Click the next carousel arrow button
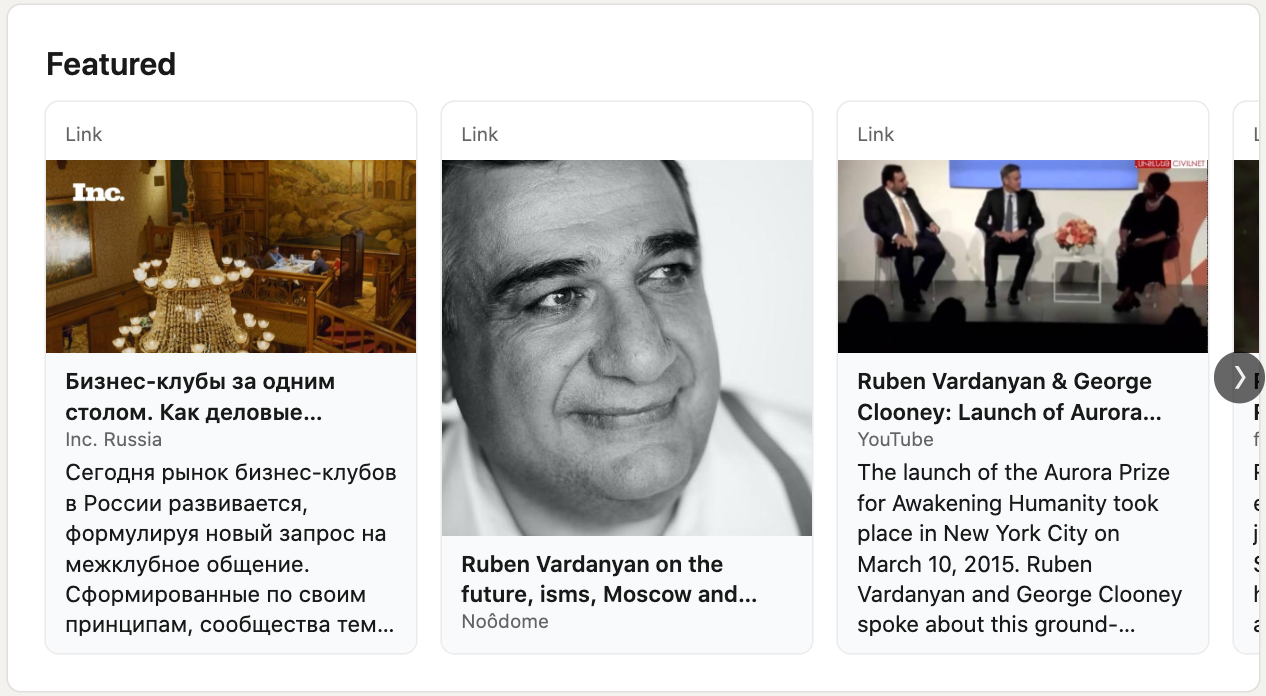Image resolution: width=1266 pixels, height=696 pixels. click(1239, 377)
